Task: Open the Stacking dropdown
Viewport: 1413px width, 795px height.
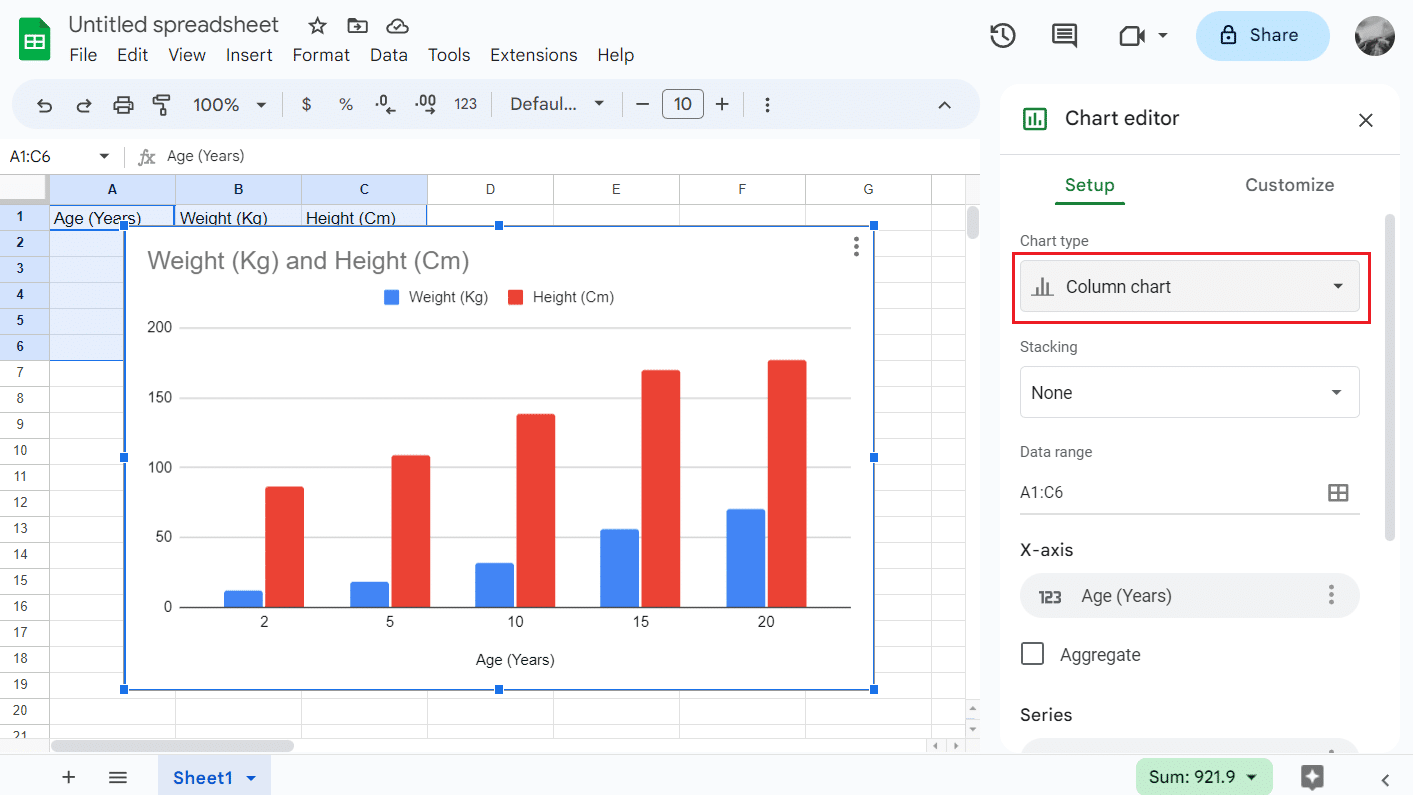Action: [x=1189, y=392]
